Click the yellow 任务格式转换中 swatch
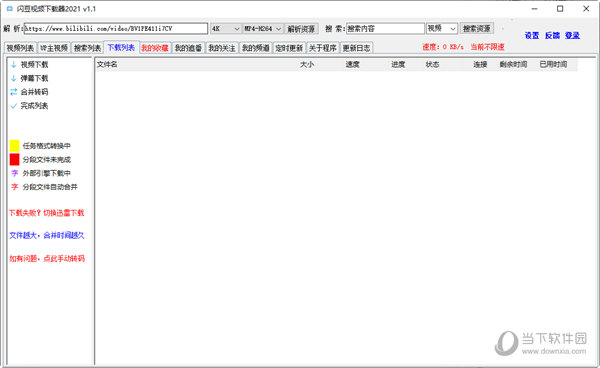This screenshot has height=368, width=600. point(15,146)
